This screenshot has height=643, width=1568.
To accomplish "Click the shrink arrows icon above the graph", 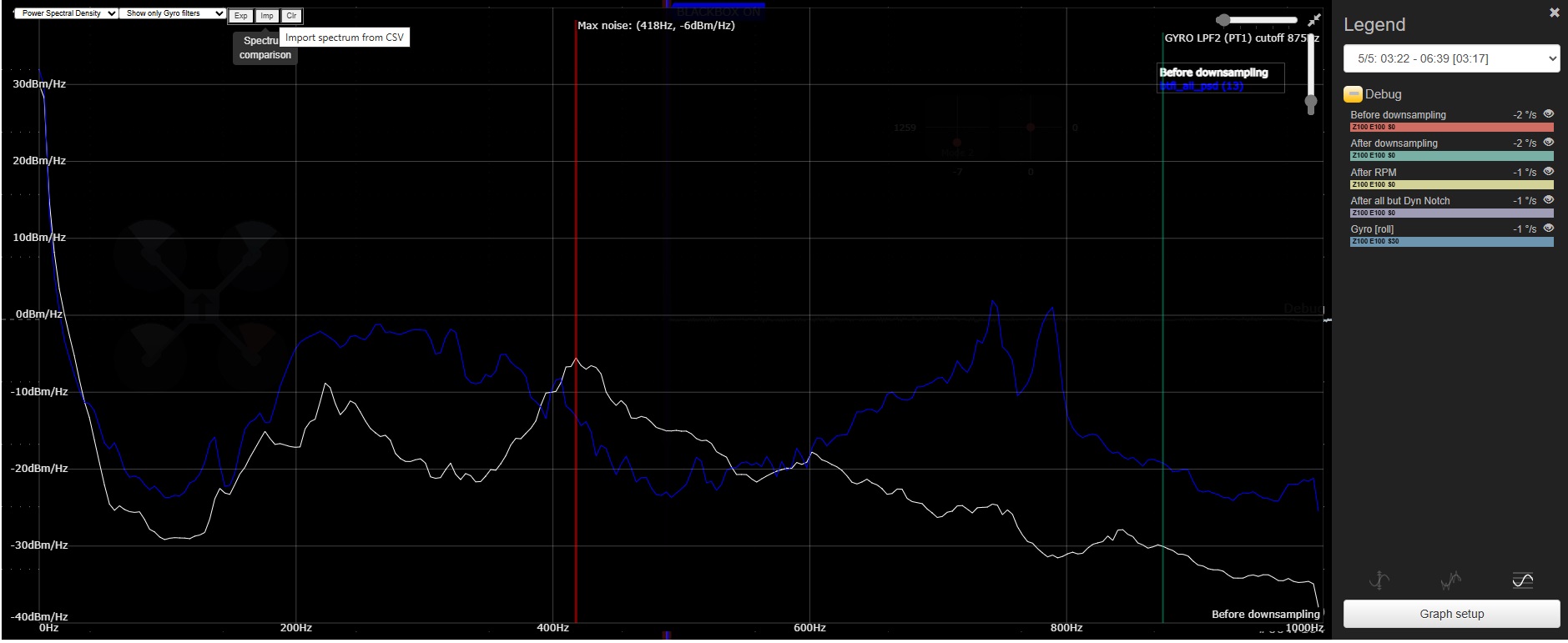I will (1314, 20).
